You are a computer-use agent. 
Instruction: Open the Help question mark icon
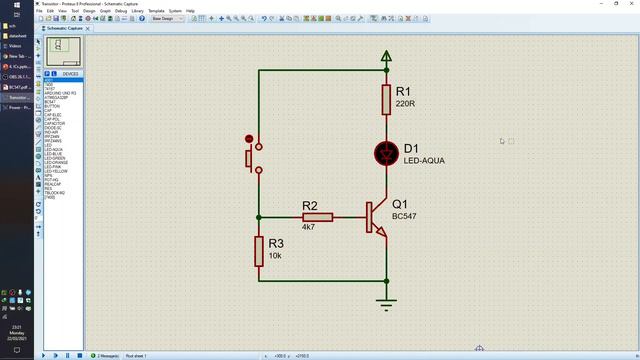tap(142, 18)
